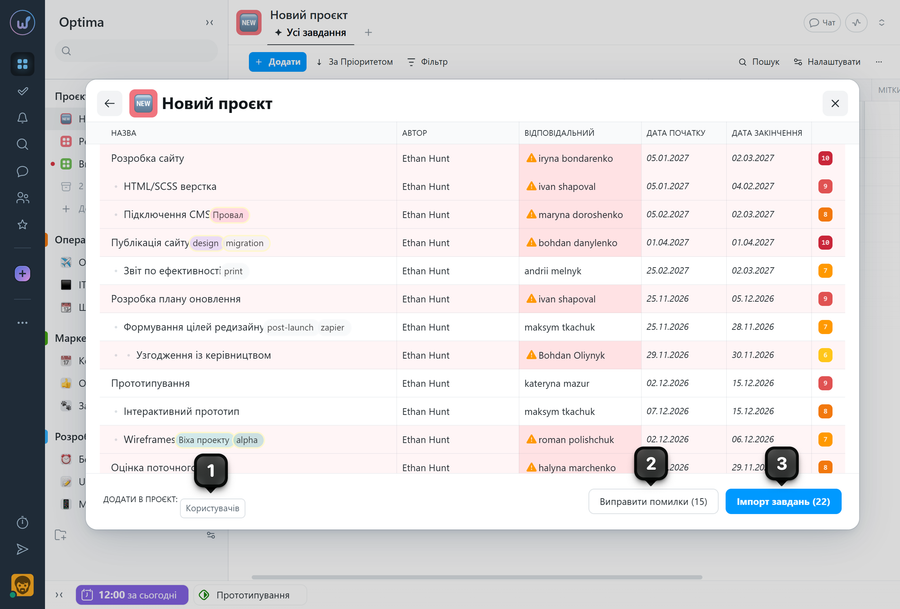Click the Optima search field
Screen dimensions: 900x609
(137, 51)
